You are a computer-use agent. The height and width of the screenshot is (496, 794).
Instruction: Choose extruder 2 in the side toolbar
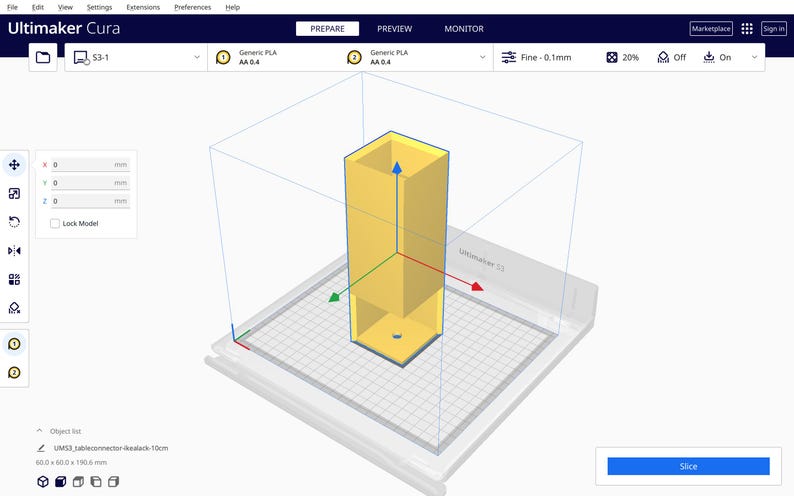(x=14, y=373)
